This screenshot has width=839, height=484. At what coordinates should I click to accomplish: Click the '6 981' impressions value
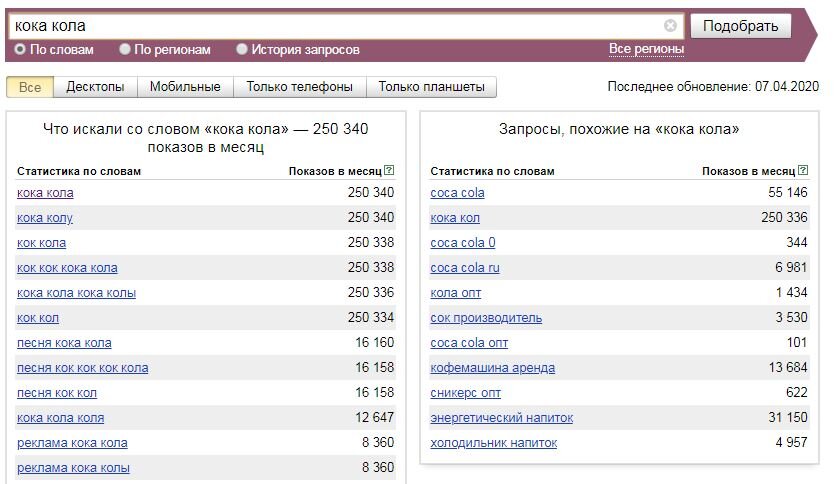pyautogui.click(x=791, y=267)
